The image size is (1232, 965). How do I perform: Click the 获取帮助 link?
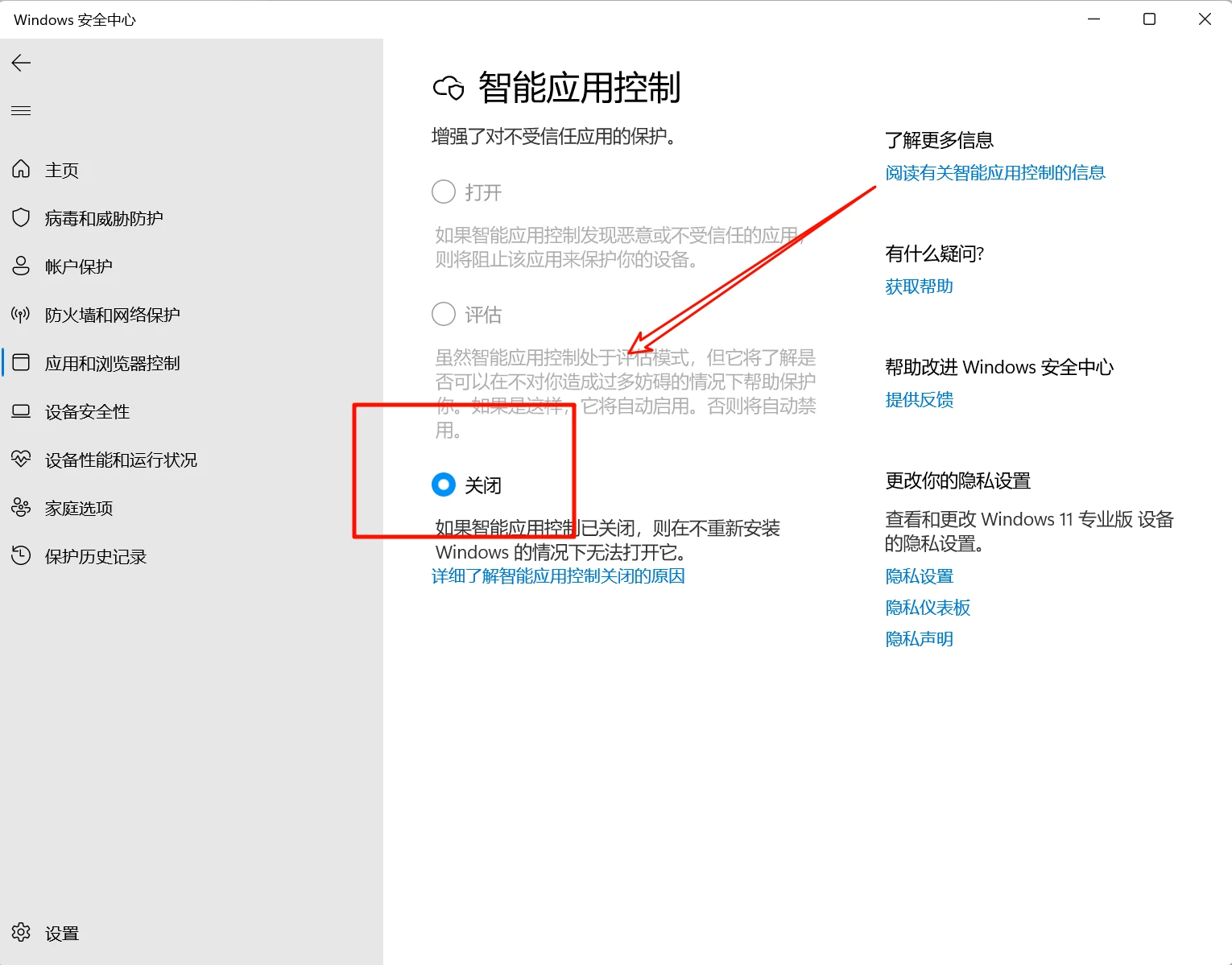point(919,287)
